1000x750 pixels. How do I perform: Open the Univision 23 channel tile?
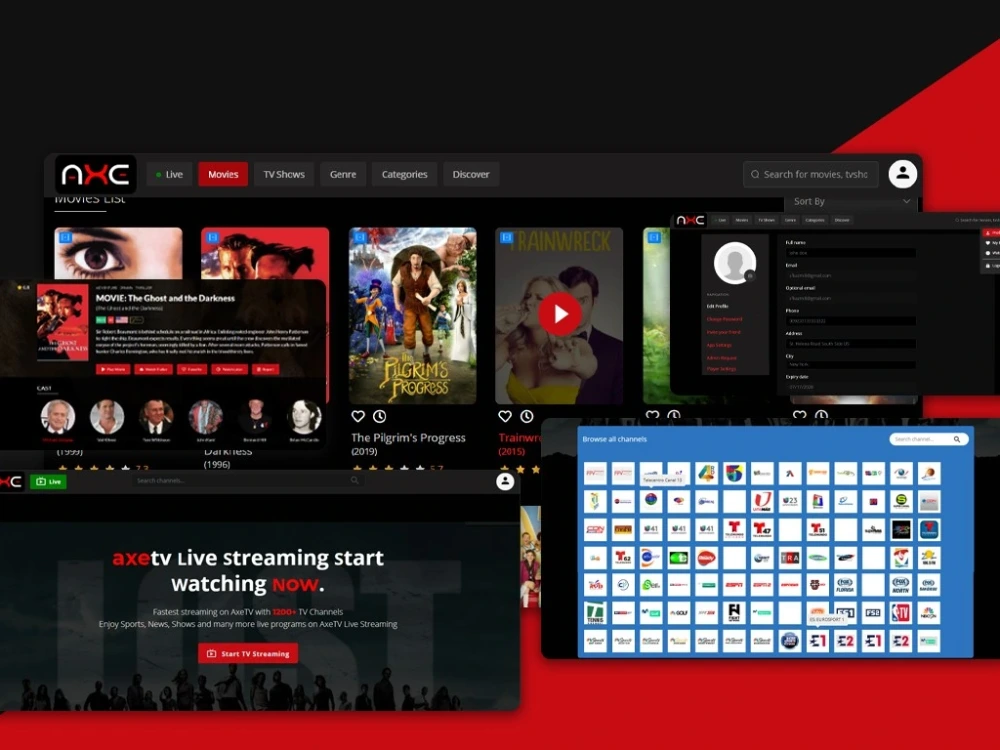[x=790, y=501]
